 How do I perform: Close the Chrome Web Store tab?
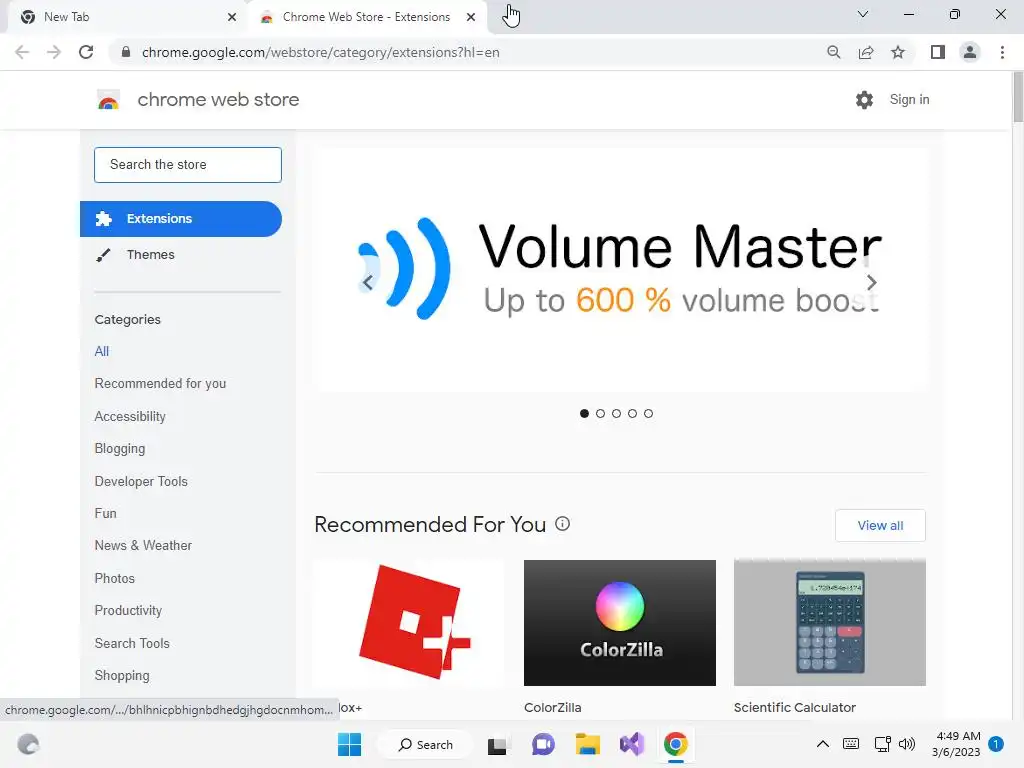[471, 18]
